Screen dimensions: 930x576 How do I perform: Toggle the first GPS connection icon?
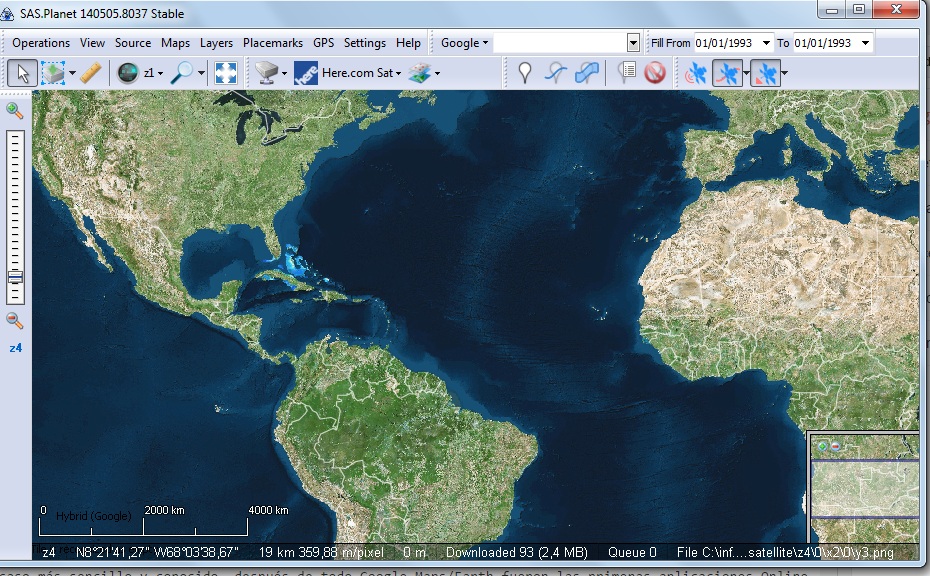pyautogui.click(x=695, y=72)
